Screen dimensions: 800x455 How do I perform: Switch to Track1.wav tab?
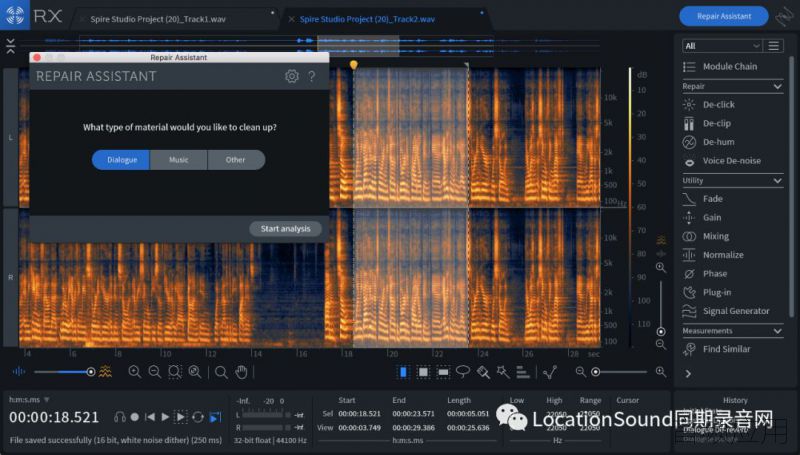(158, 19)
